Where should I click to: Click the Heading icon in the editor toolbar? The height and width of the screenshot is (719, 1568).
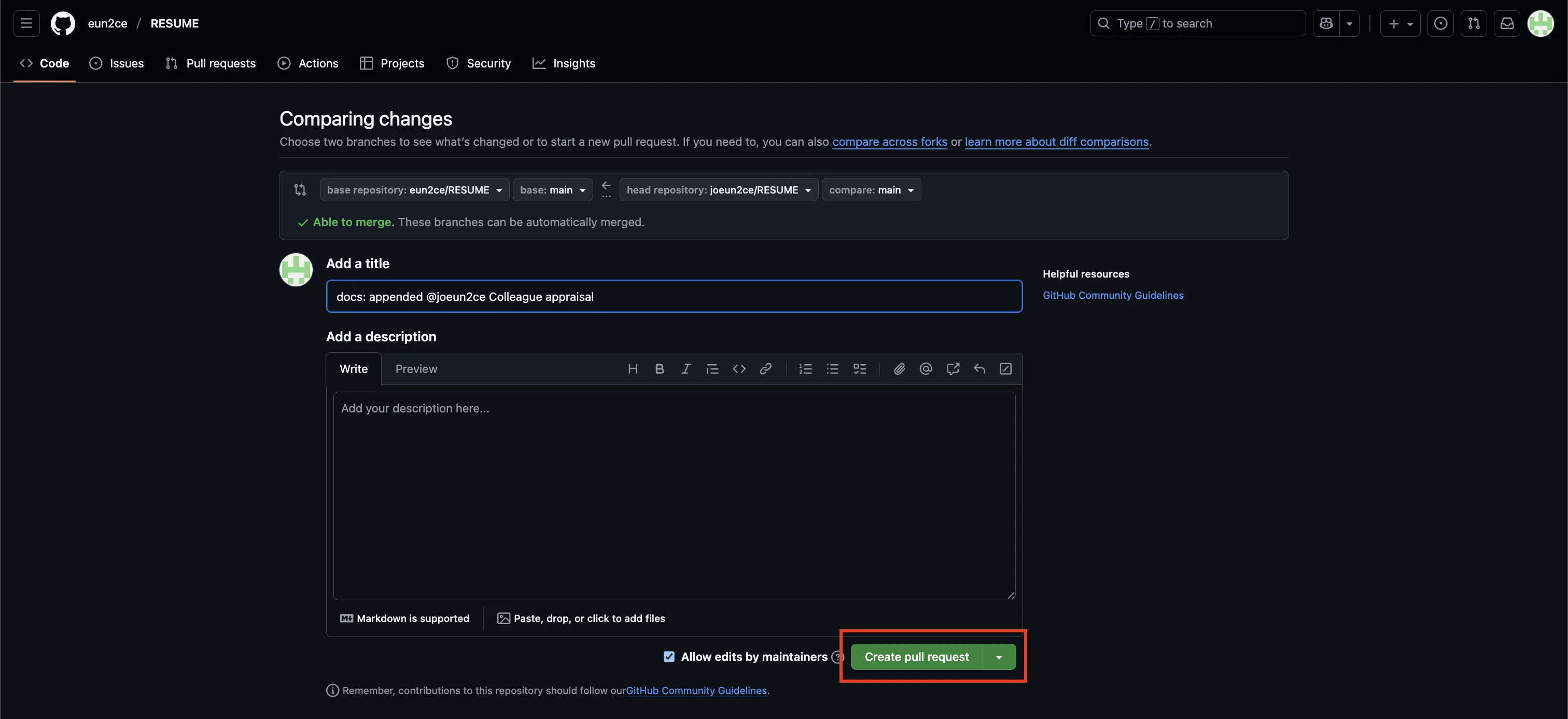point(633,369)
